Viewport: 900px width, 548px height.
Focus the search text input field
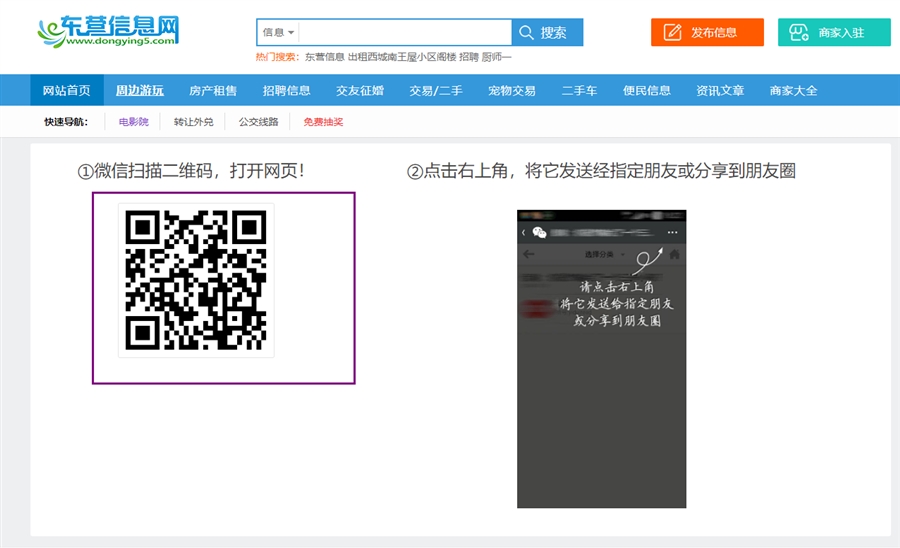(405, 32)
